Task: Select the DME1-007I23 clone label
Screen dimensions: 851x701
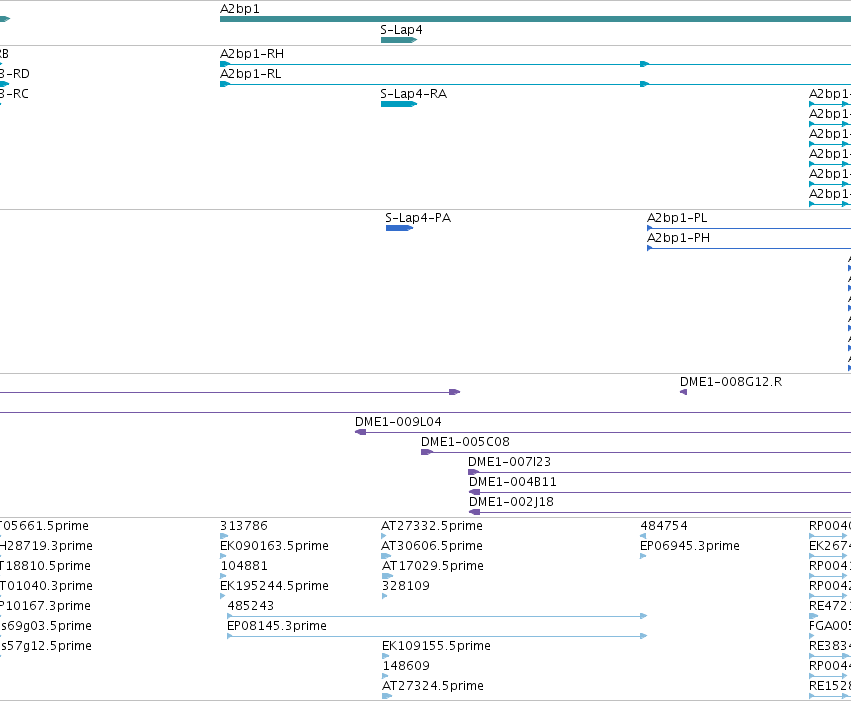Action: click(x=509, y=462)
